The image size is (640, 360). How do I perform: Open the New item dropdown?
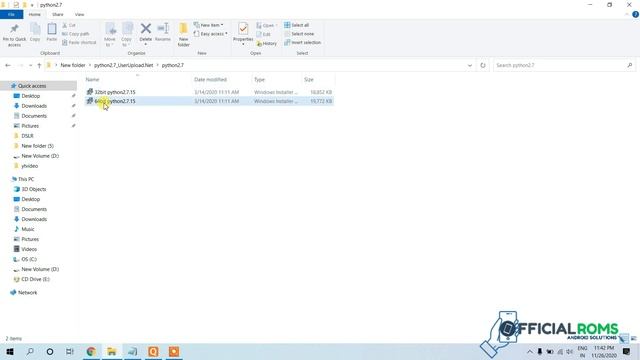[209, 25]
